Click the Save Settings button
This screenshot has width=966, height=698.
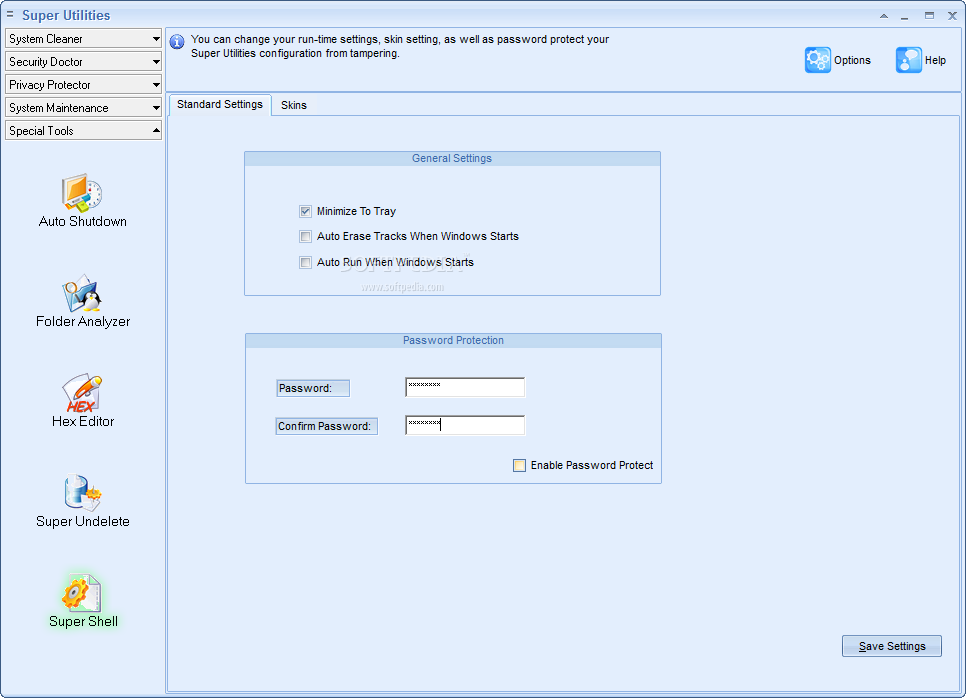coord(891,646)
